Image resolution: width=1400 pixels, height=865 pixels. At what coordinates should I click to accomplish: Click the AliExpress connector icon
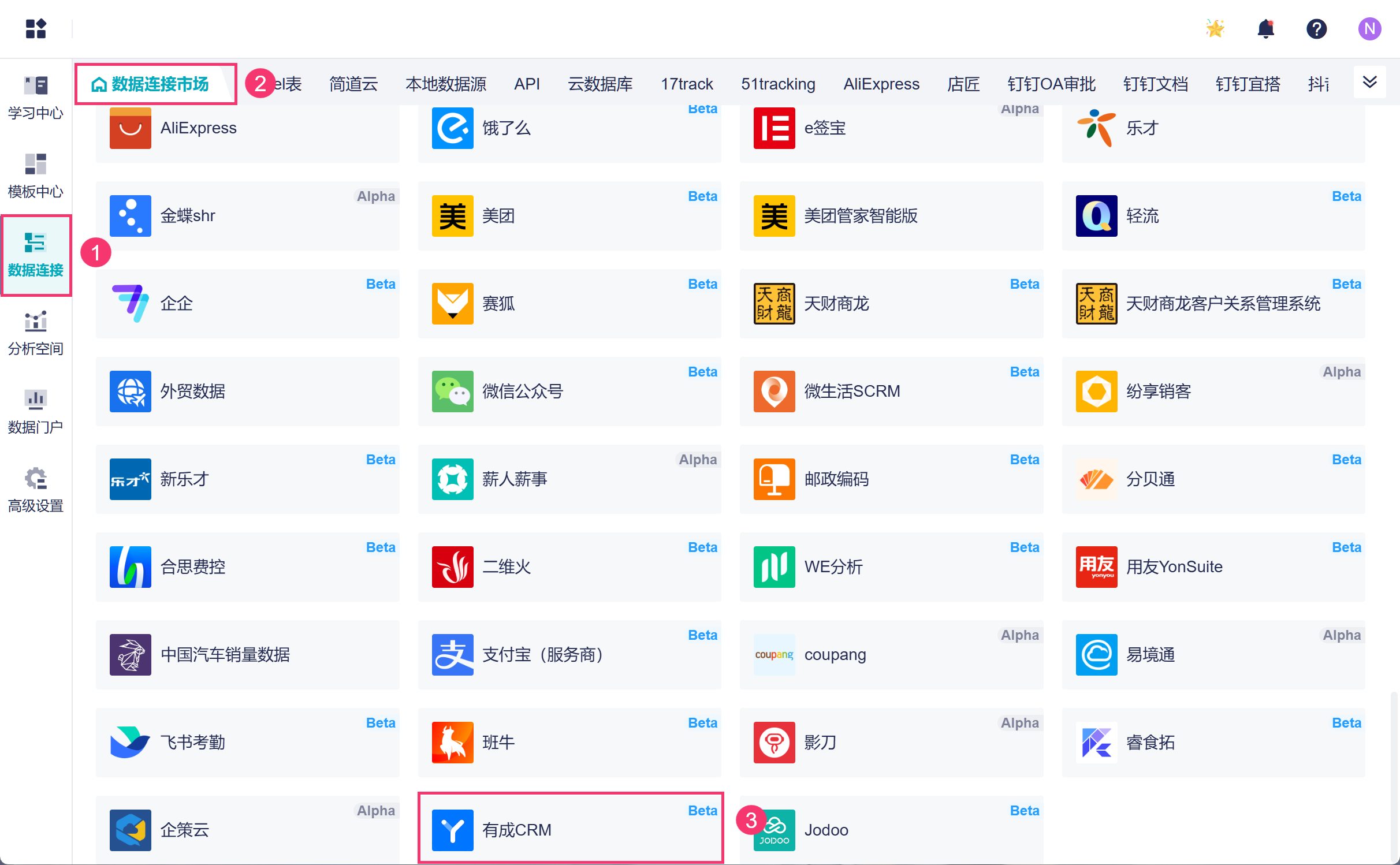click(x=131, y=128)
